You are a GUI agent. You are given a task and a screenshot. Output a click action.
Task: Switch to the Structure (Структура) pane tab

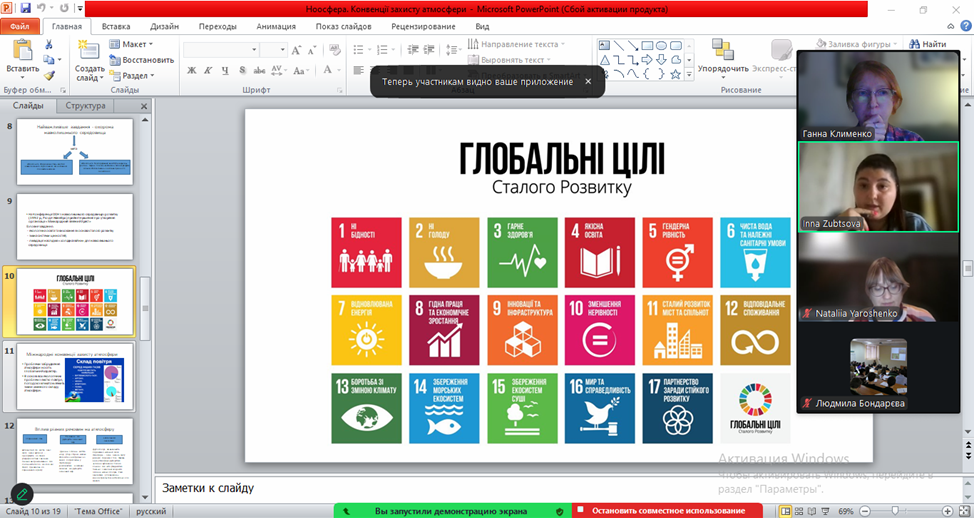[85, 105]
